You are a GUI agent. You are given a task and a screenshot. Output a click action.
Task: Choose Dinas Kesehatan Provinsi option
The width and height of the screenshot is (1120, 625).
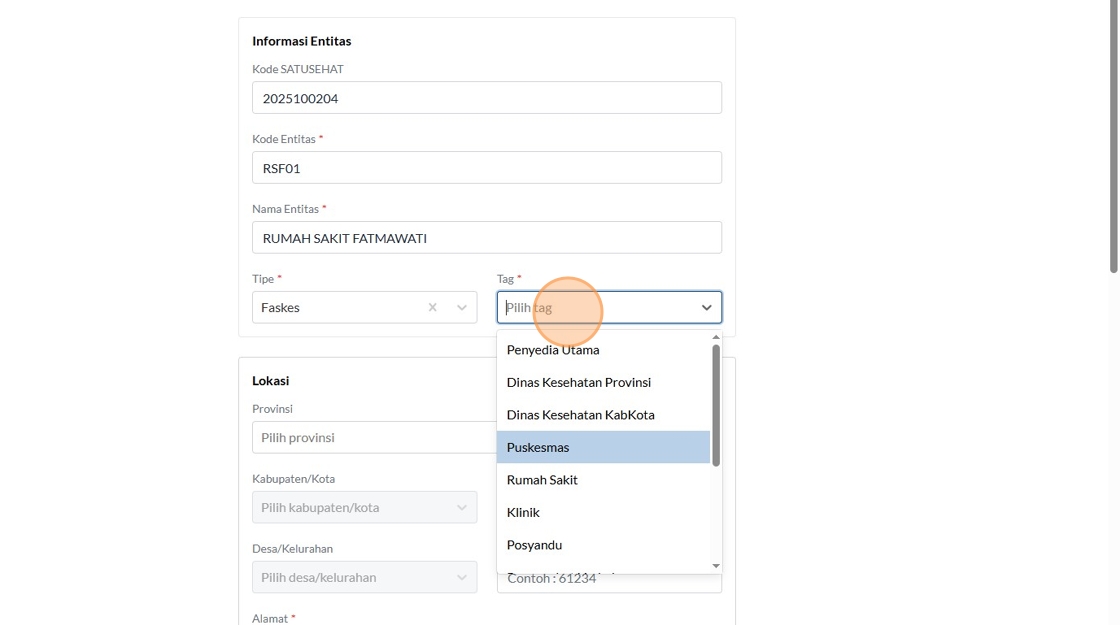pyautogui.click(x=579, y=382)
